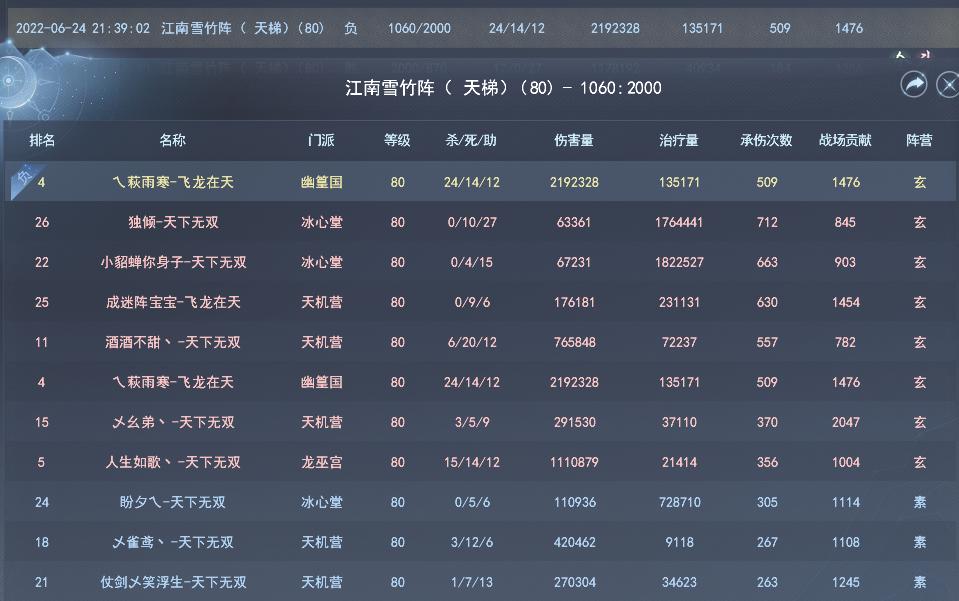Select player 乄幺弟丶-天下无双
This screenshot has width=959, height=601.
pos(173,422)
